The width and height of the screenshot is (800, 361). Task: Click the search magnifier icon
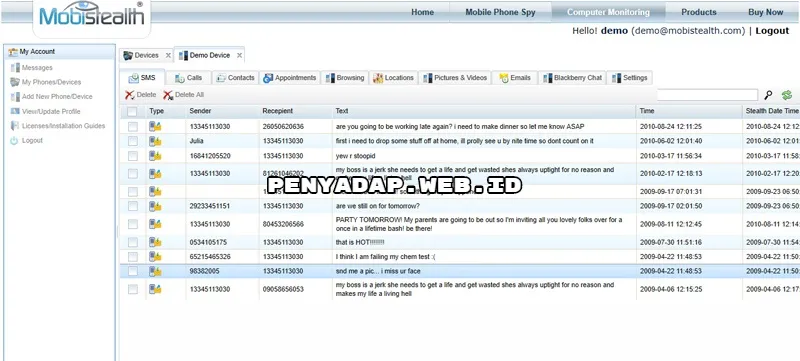[768, 95]
